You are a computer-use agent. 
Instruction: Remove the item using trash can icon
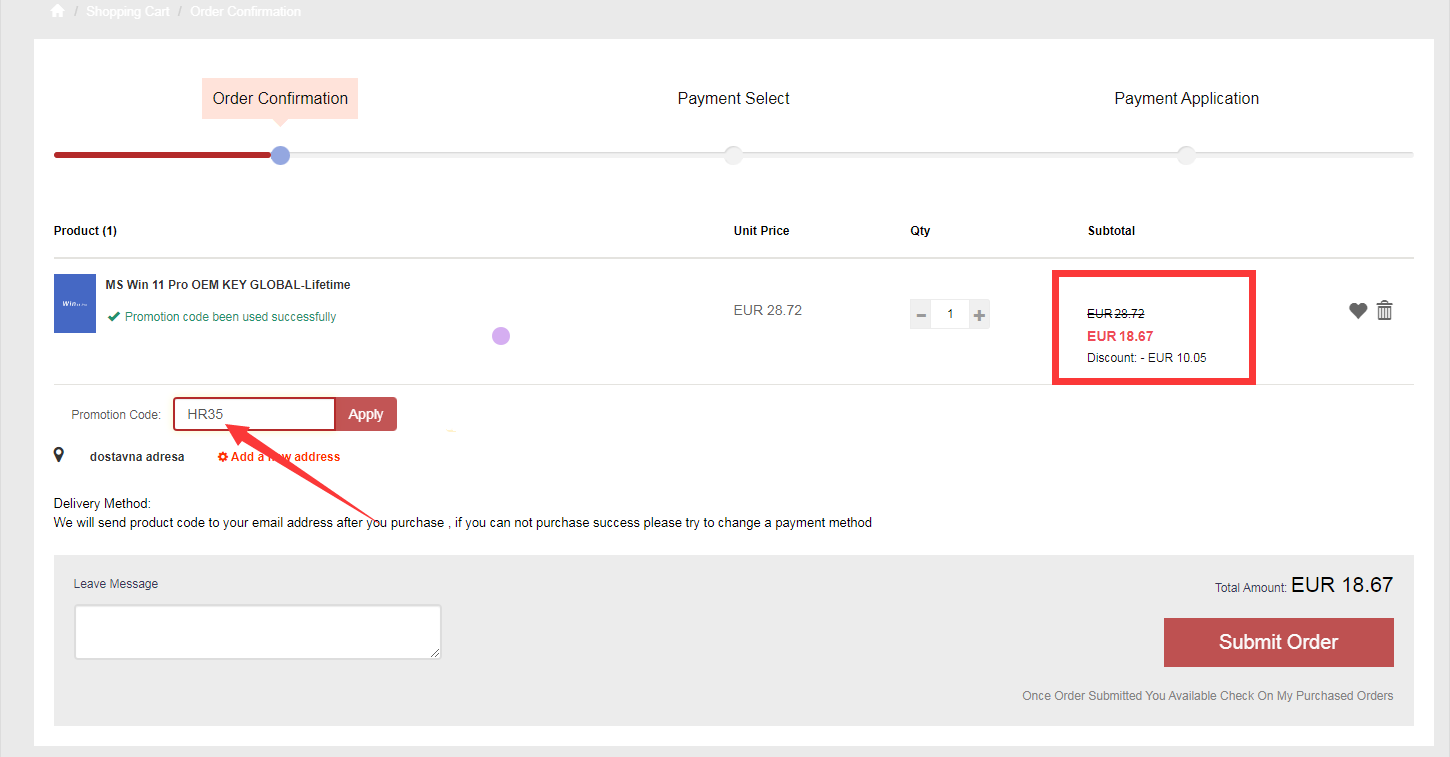(1384, 310)
